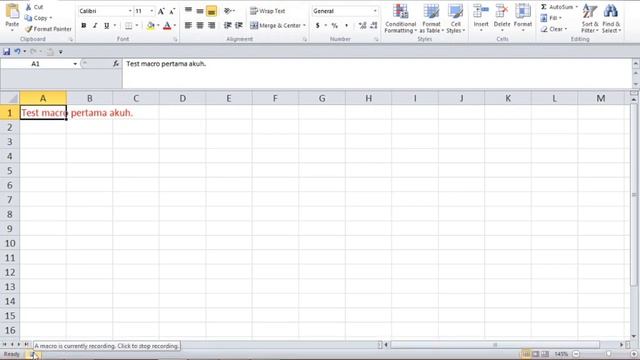640x360 pixels.
Task: Click the Format cells button
Action: [x=522, y=17]
